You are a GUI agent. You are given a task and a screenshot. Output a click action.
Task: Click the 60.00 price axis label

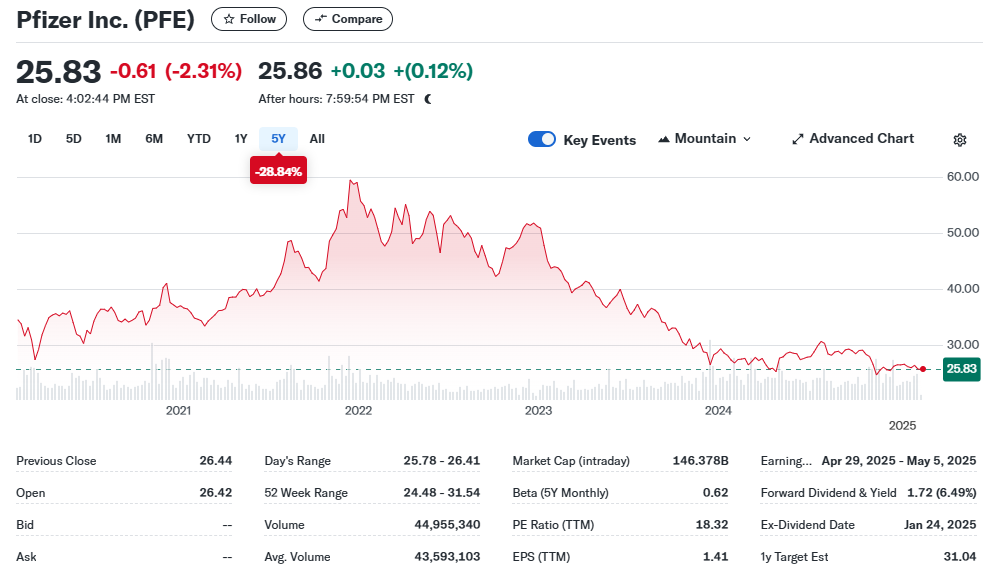tap(963, 177)
